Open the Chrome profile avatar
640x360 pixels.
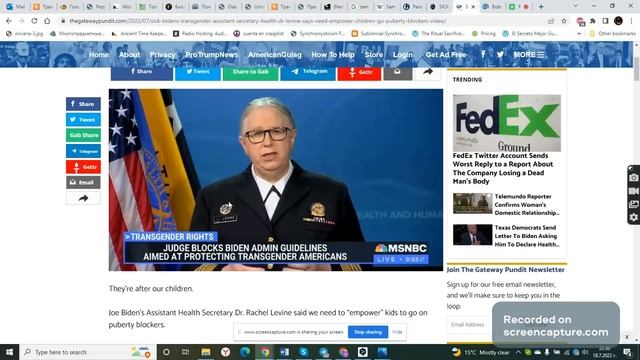click(618, 21)
